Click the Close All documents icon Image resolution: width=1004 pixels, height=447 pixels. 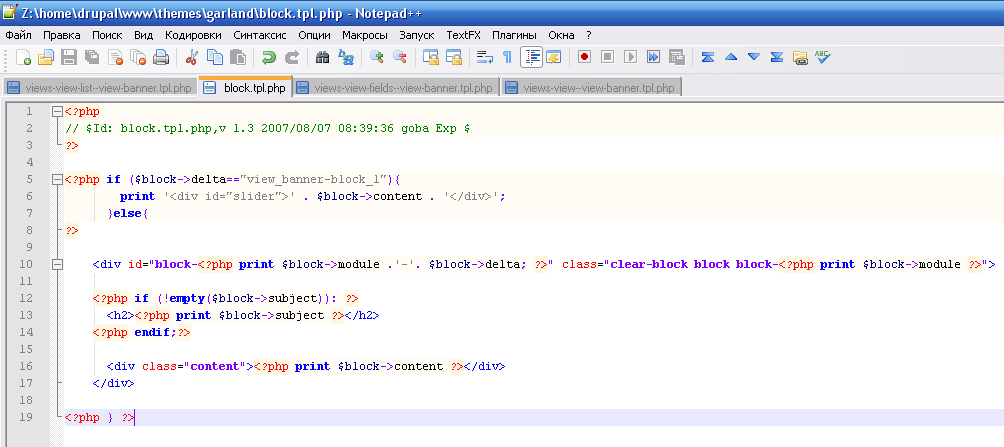[x=138, y=58]
